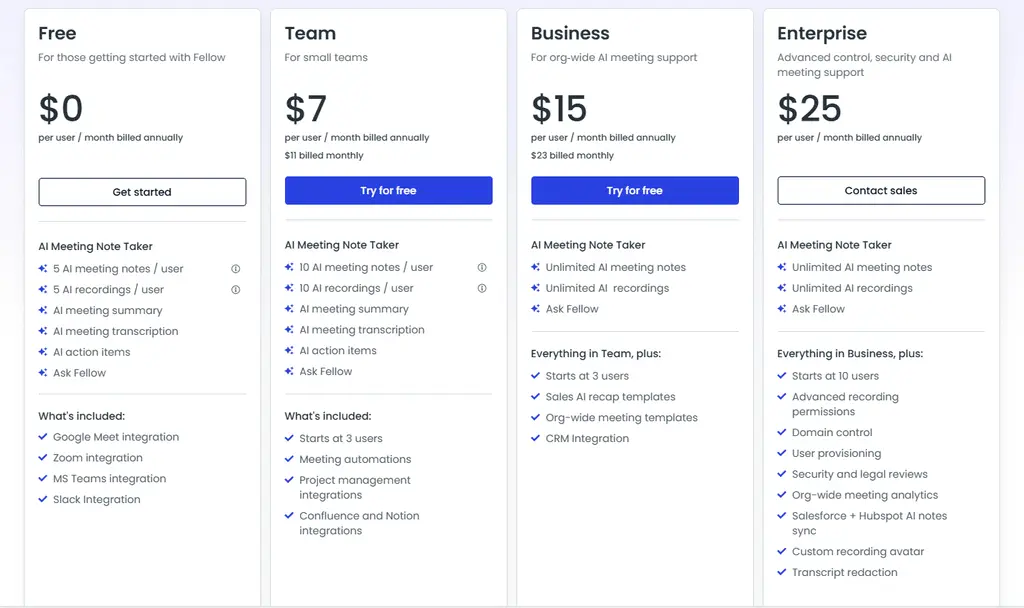Image resolution: width=1024 pixels, height=608 pixels.
Task: Open the tooltip icon for 10 AI meeting notes
Action: 482,268
